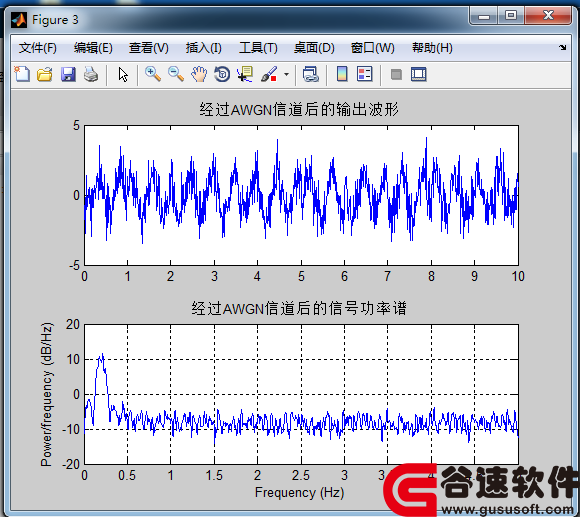Minimize the Figure 3 window
The width and height of the screenshot is (580, 517).
(484, 16)
